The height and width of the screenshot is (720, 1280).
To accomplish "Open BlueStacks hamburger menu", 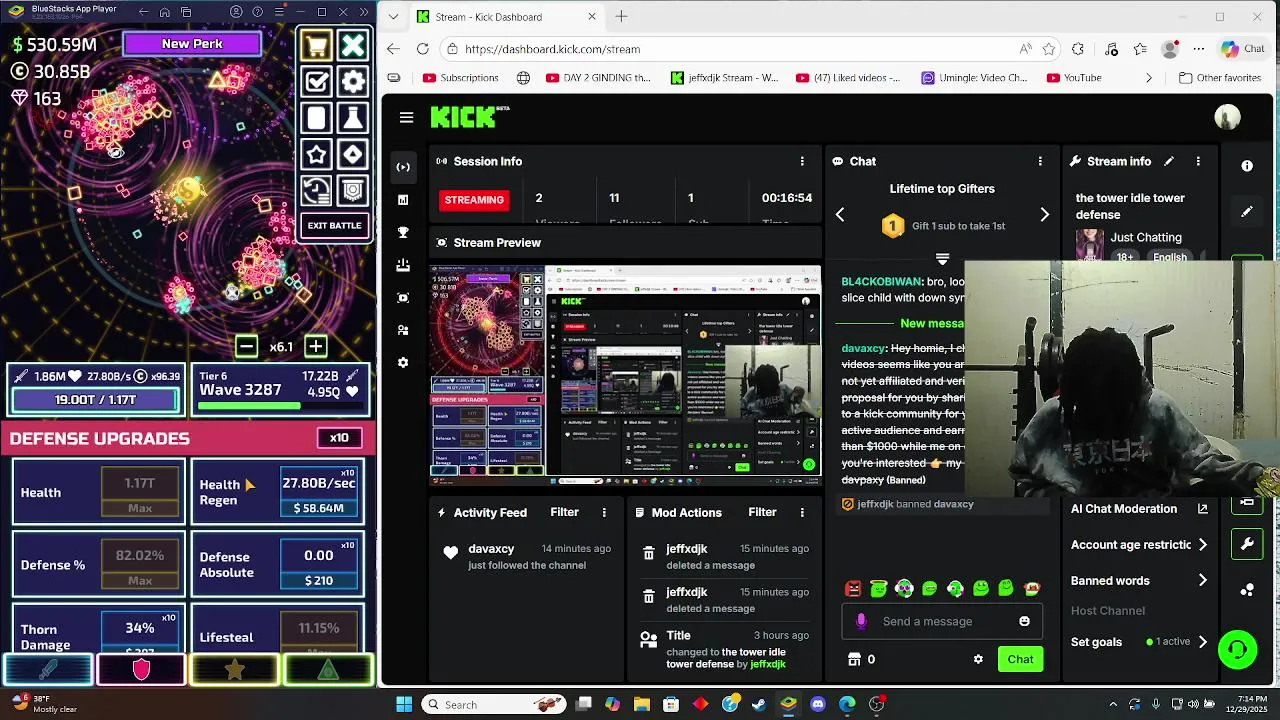I will pyautogui.click(x=279, y=12).
